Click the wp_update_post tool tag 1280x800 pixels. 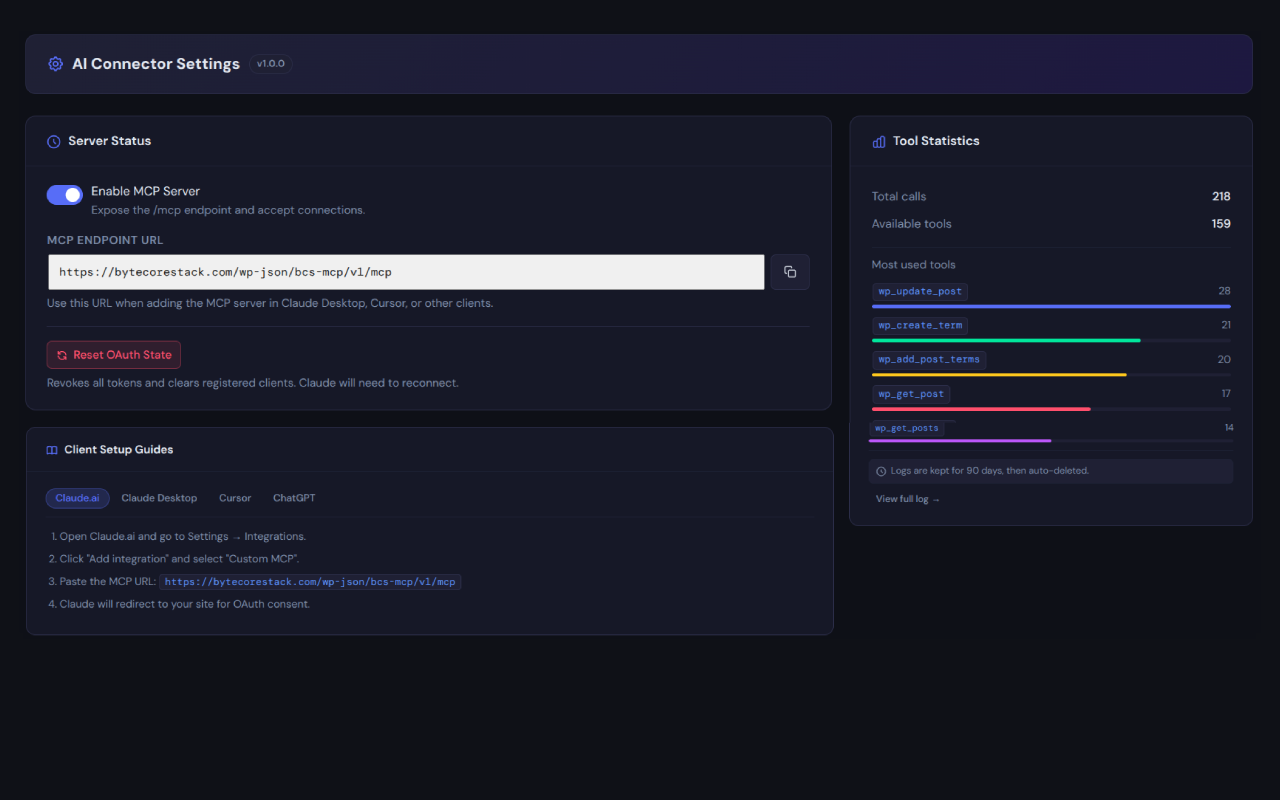pos(920,292)
